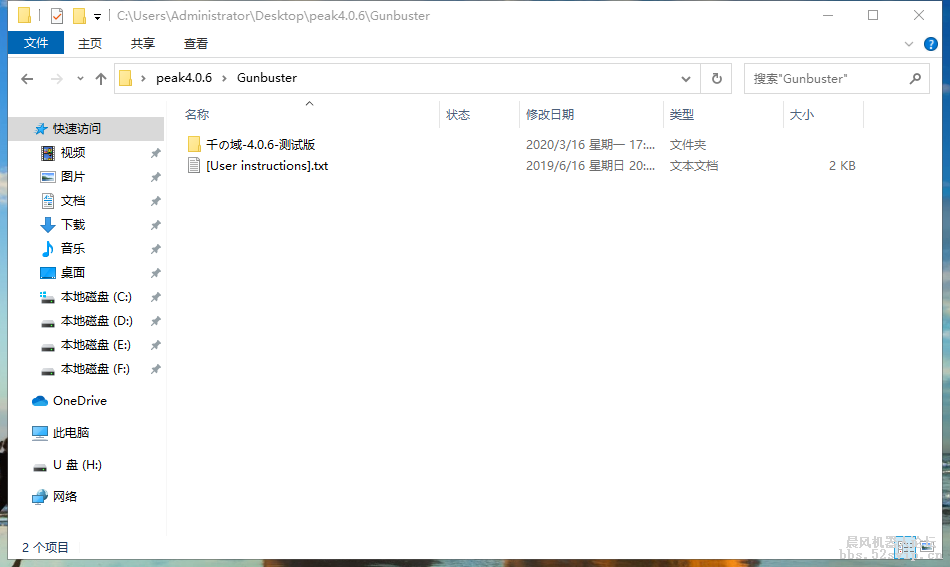Click the pin icon beside 本地磁盘 (D:)
This screenshot has height=567, width=950.
coord(156,320)
